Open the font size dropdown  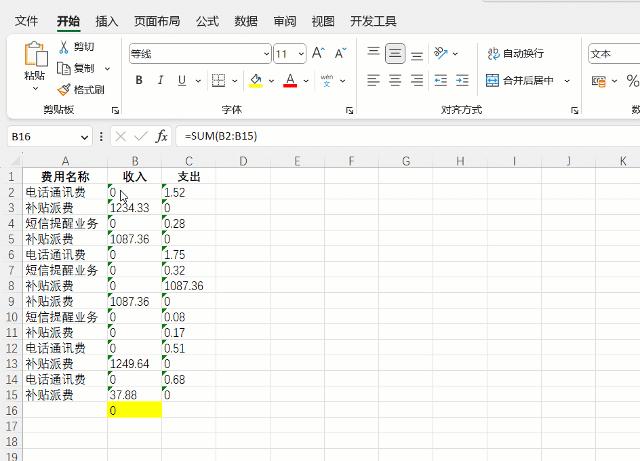[301, 54]
